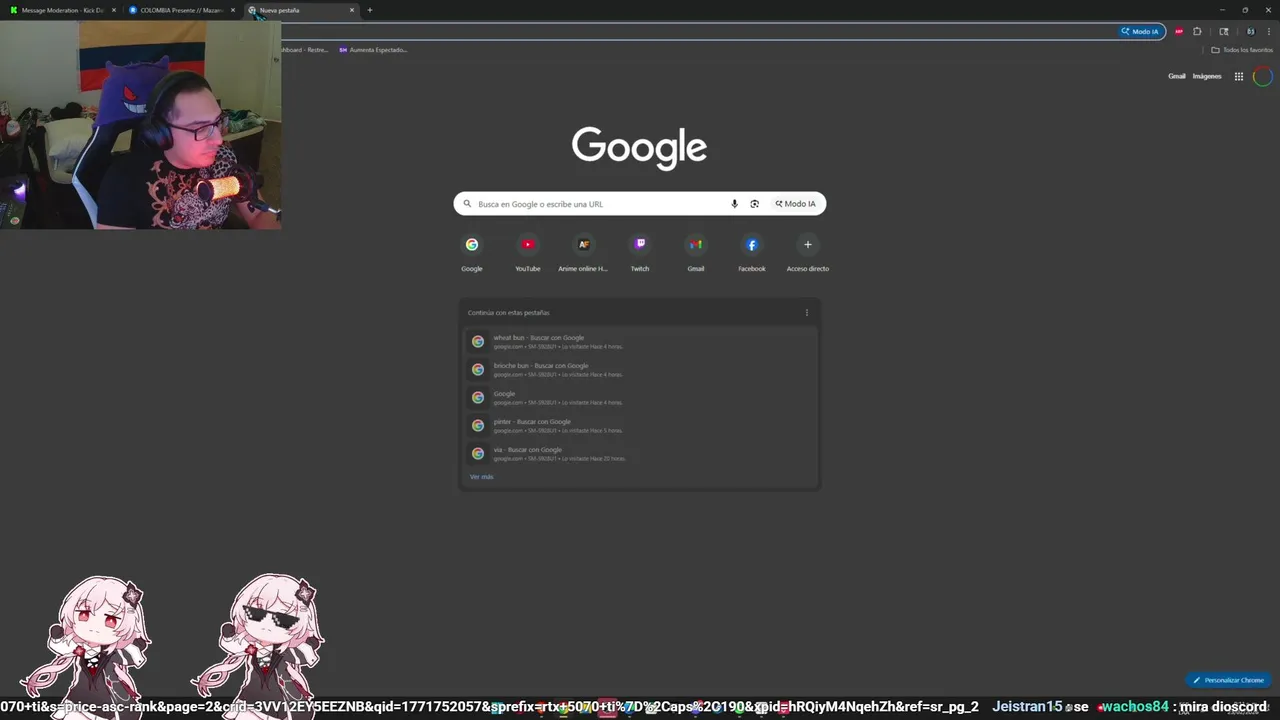
Task: Click the Google icon beside via entry
Action: 478,453
